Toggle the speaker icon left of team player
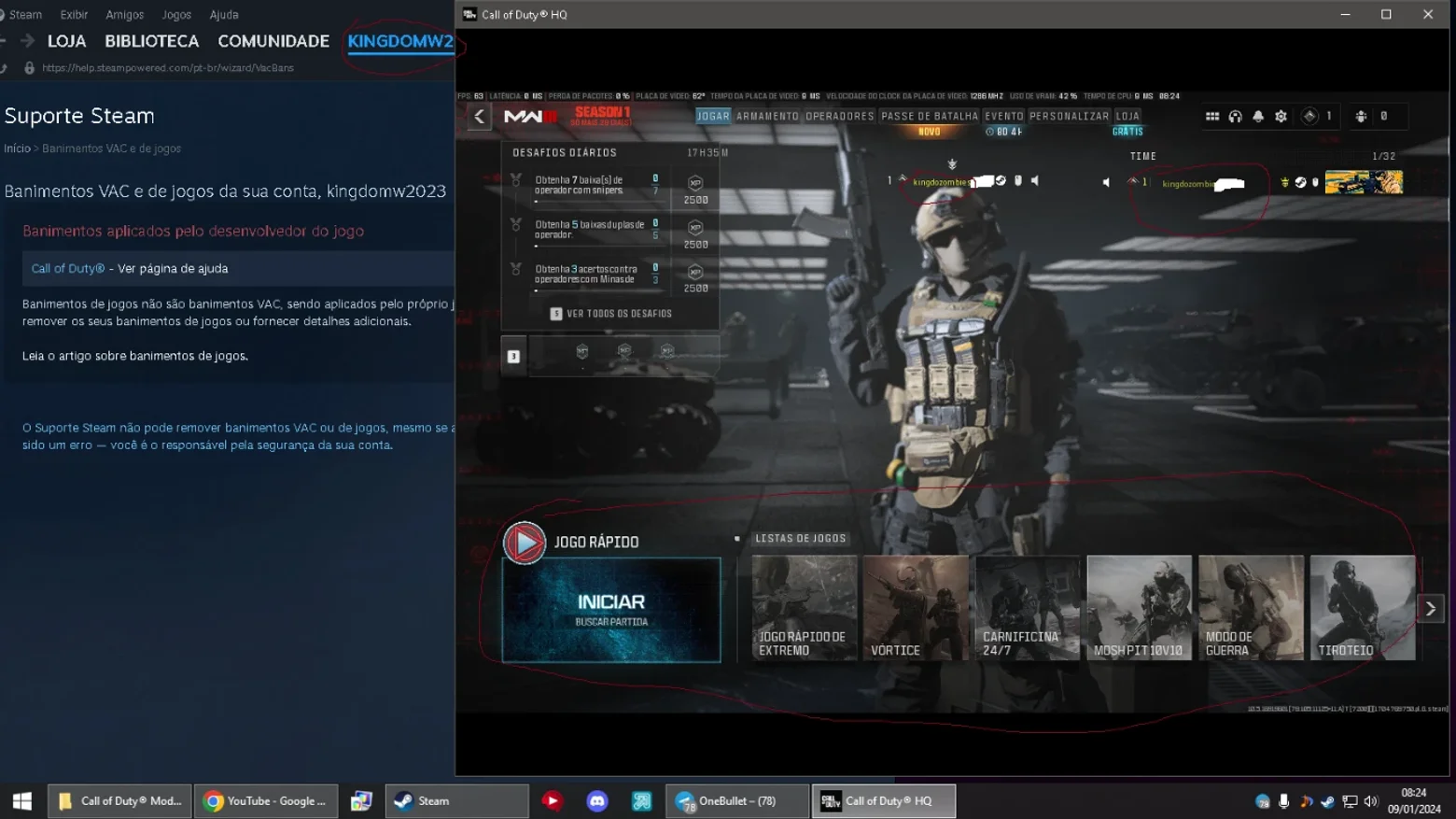Screen dimensions: 1456x819 pyautogui.click(x=1106, y=182)
